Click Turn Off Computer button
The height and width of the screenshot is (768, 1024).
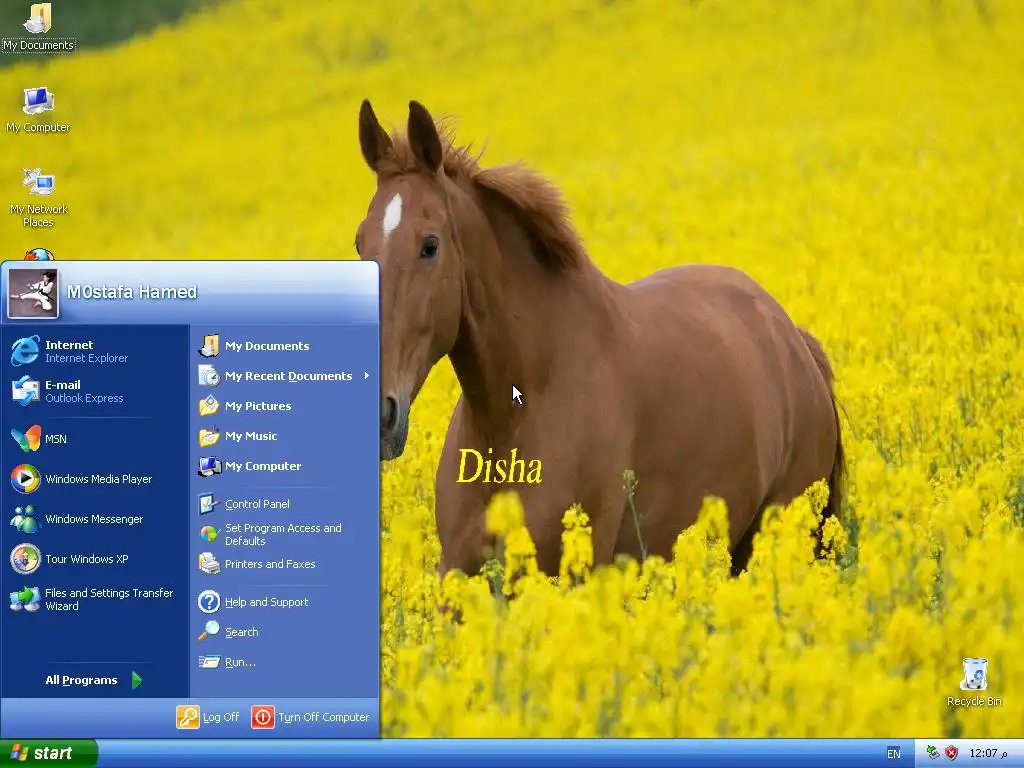click(311, 716)
